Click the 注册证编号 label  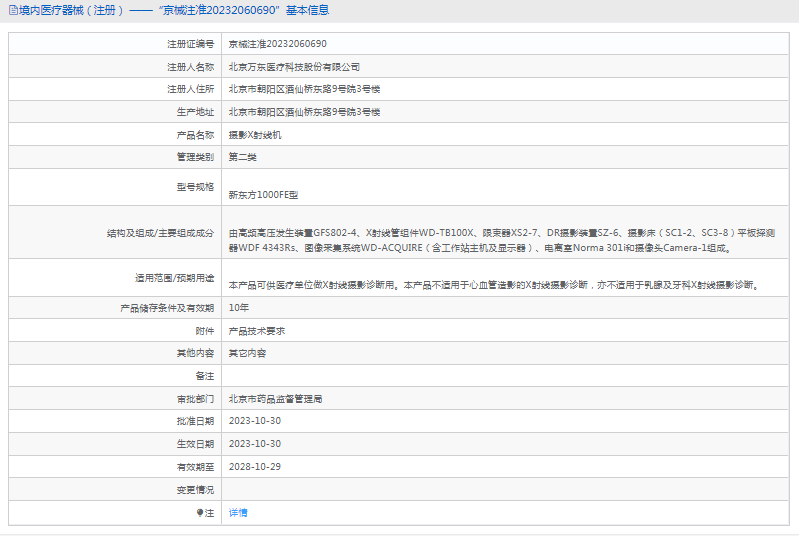pos(191,44)
